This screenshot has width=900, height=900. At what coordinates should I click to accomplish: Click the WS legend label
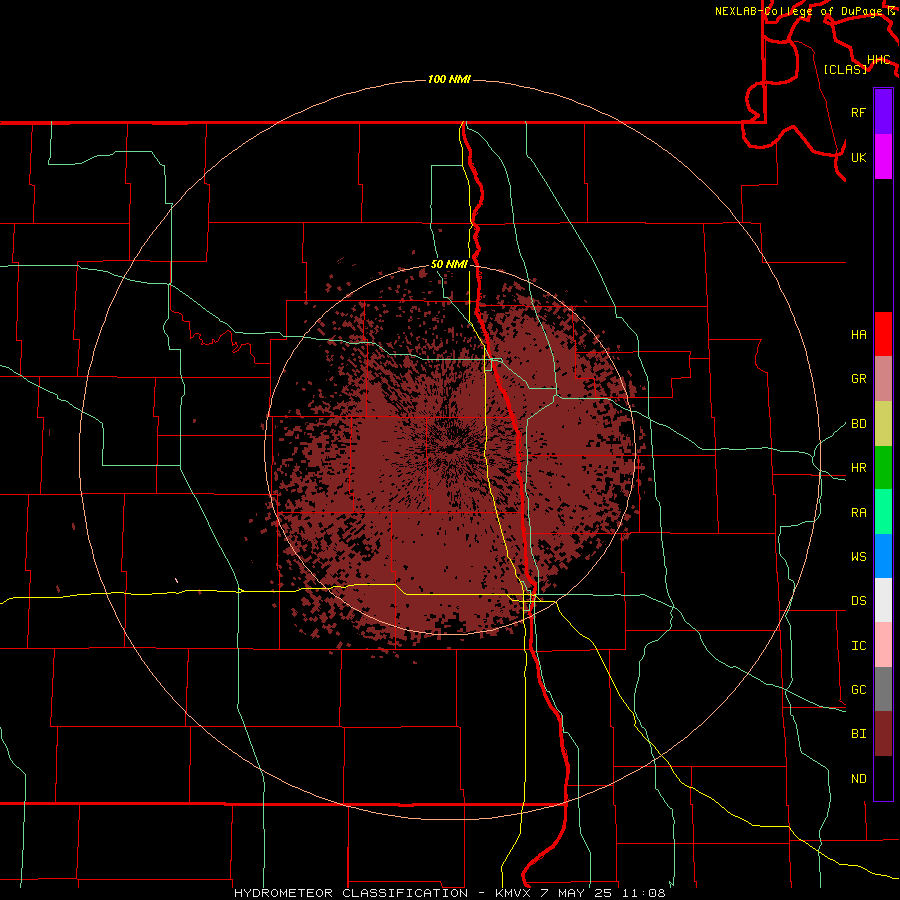point(859,557)
